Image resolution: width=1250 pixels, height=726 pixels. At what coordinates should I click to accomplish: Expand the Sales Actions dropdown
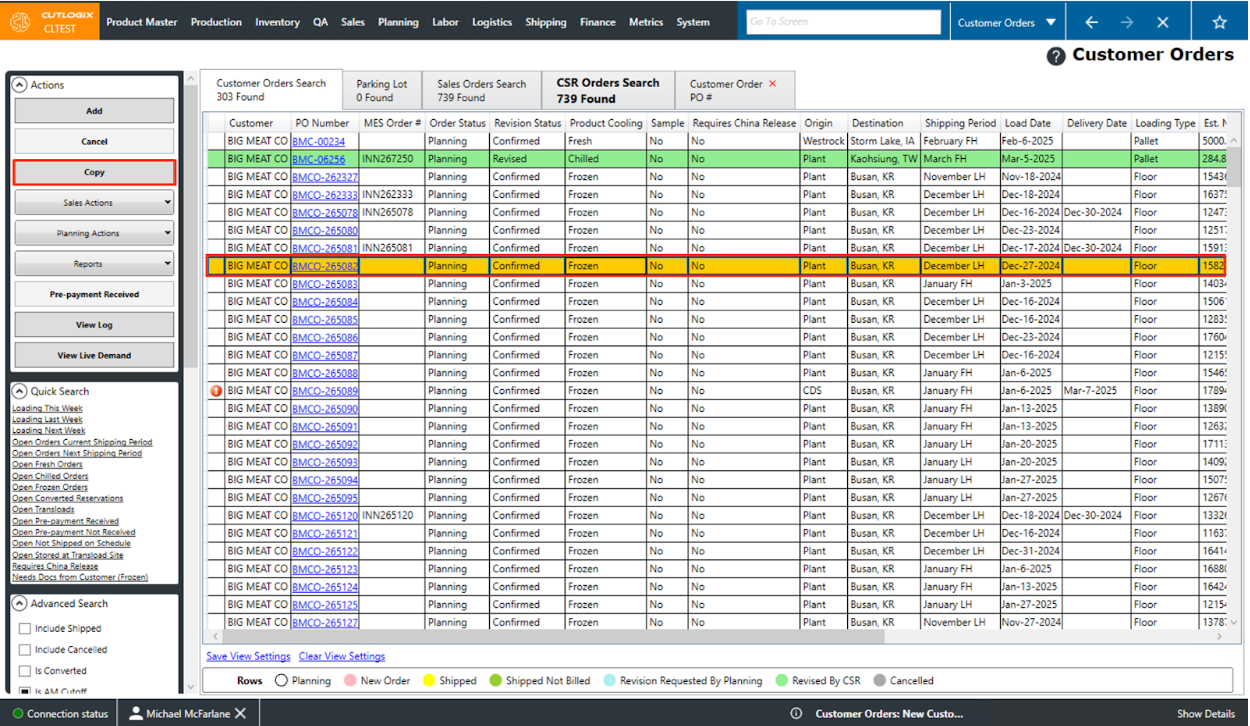(x=94, y=203)
